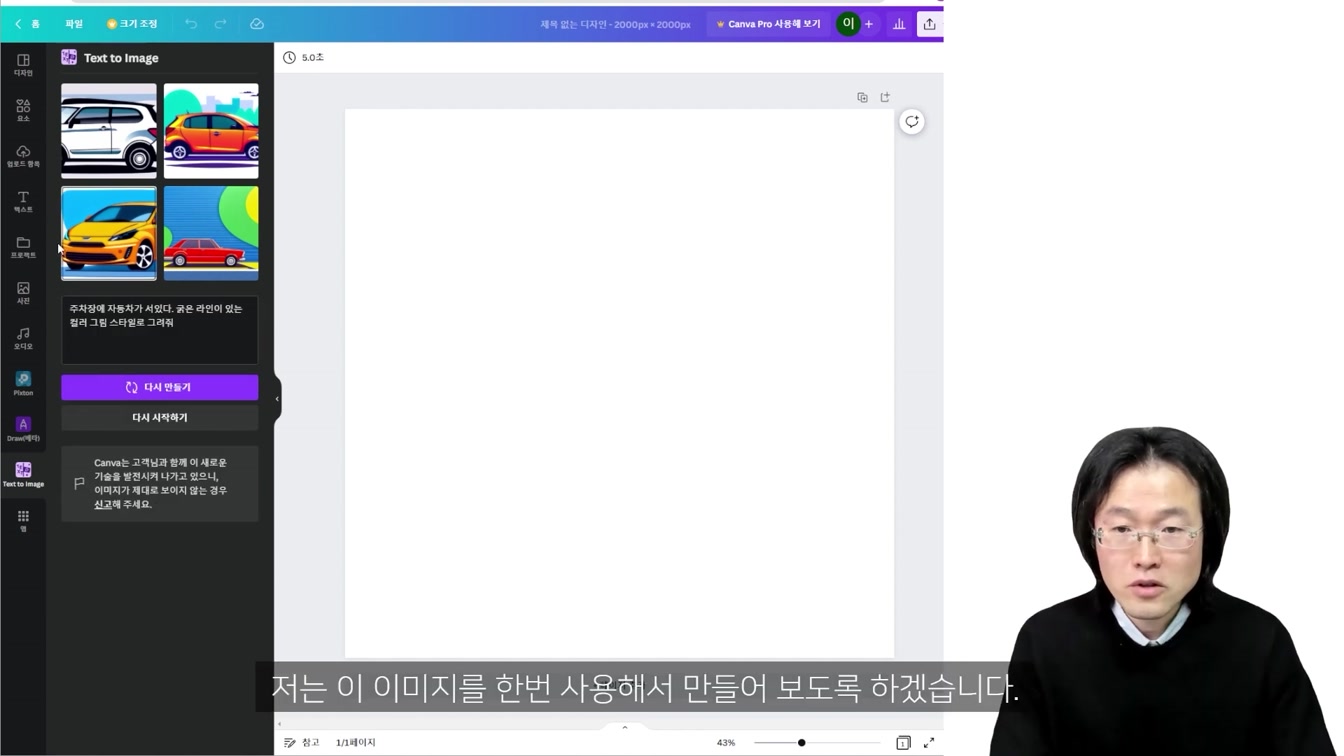Select the orange car generated image
This screenshot has height=756, width=1344.
click(211, 131)
